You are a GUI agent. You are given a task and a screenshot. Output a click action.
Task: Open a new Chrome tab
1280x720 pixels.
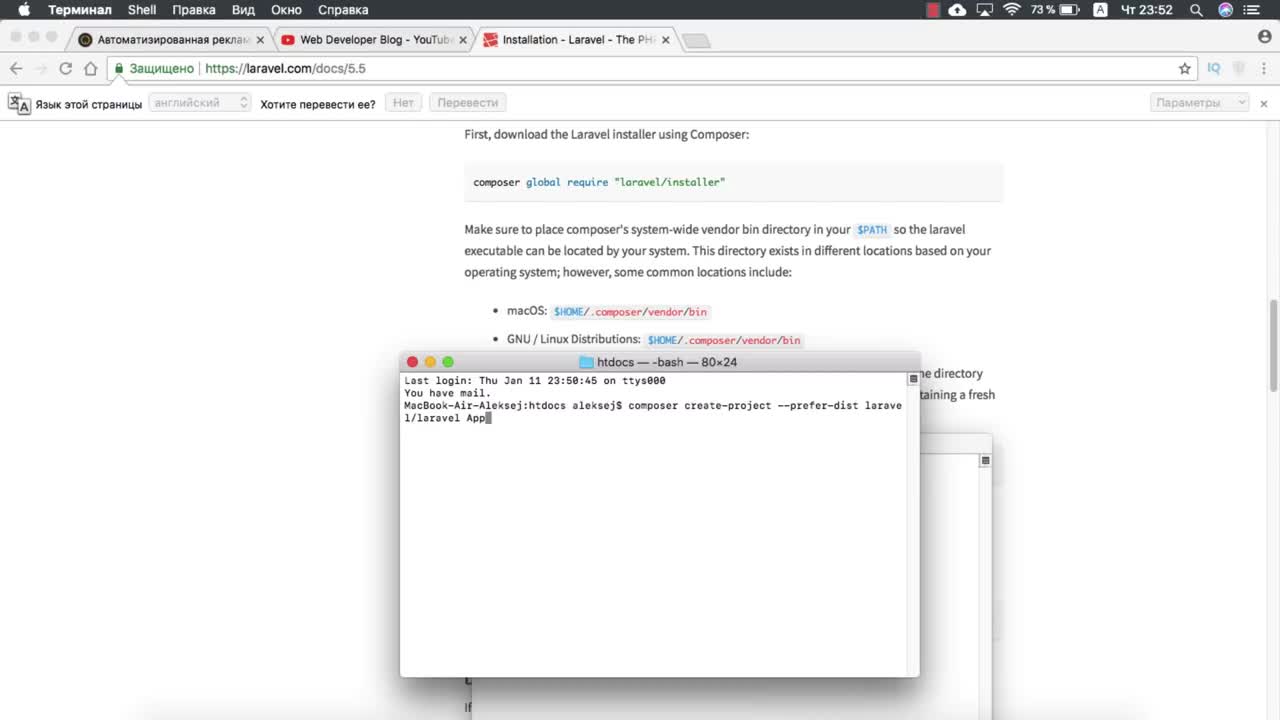coord(696,41)
